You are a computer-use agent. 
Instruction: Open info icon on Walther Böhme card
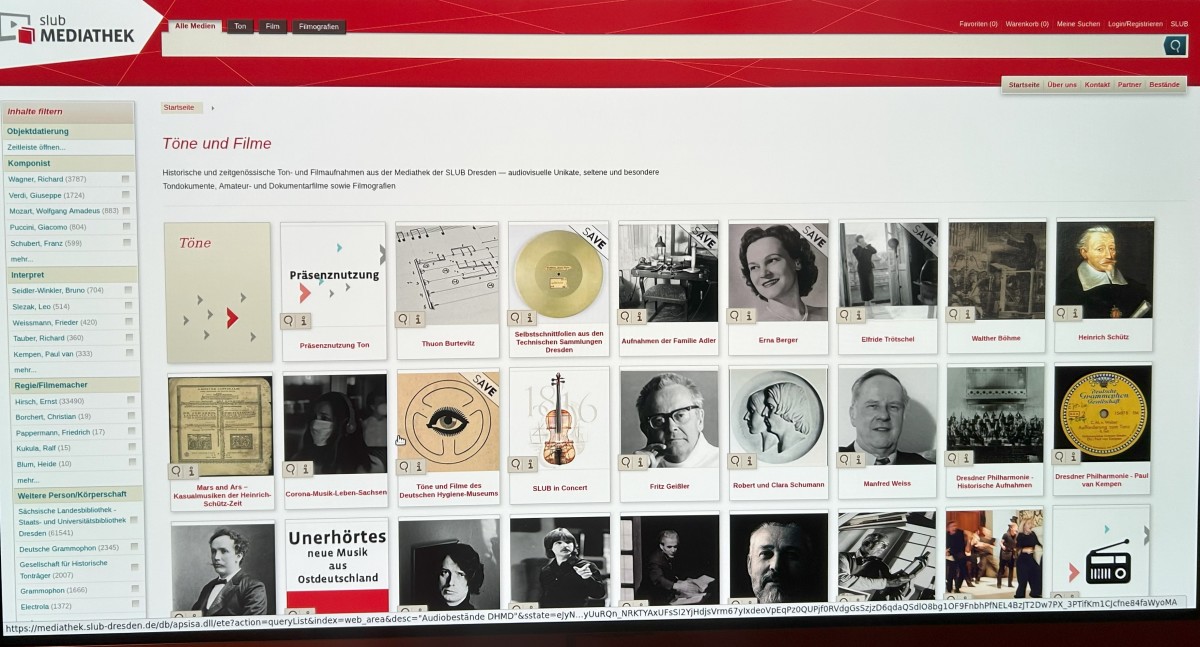pos(969,314)
